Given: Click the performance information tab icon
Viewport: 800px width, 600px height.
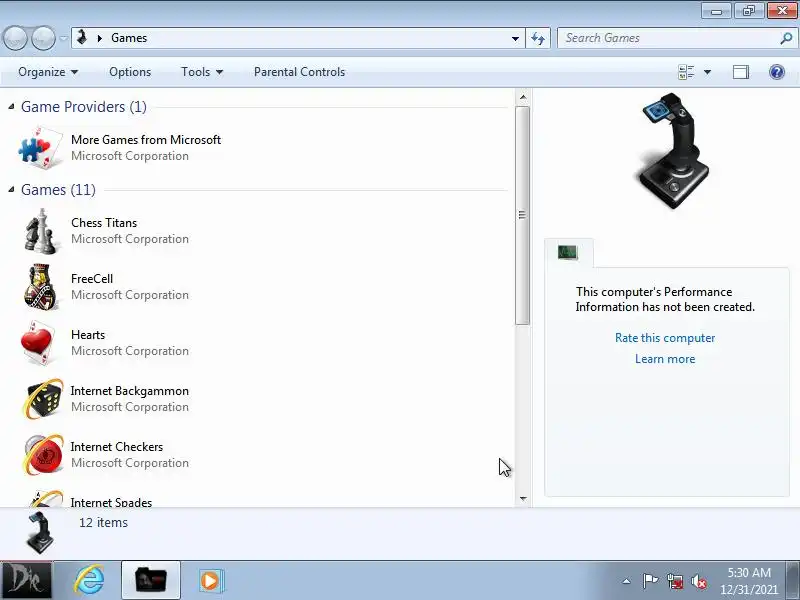Looking at the screenshot, I should [x=568, y=252].
